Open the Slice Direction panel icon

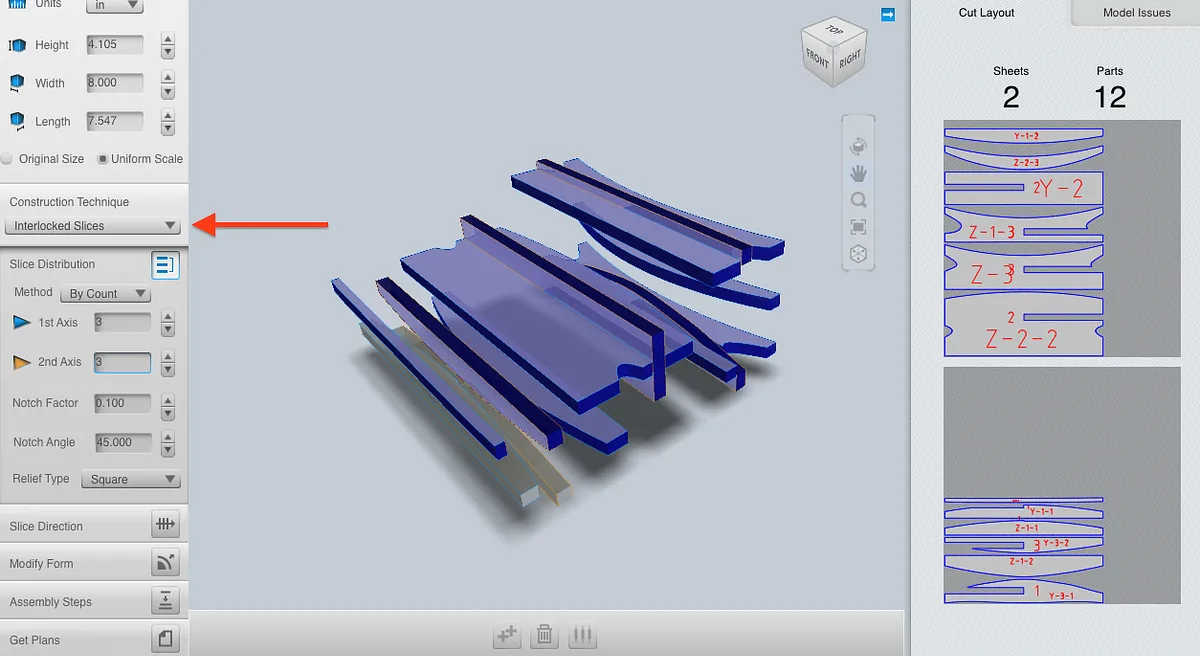165,525
